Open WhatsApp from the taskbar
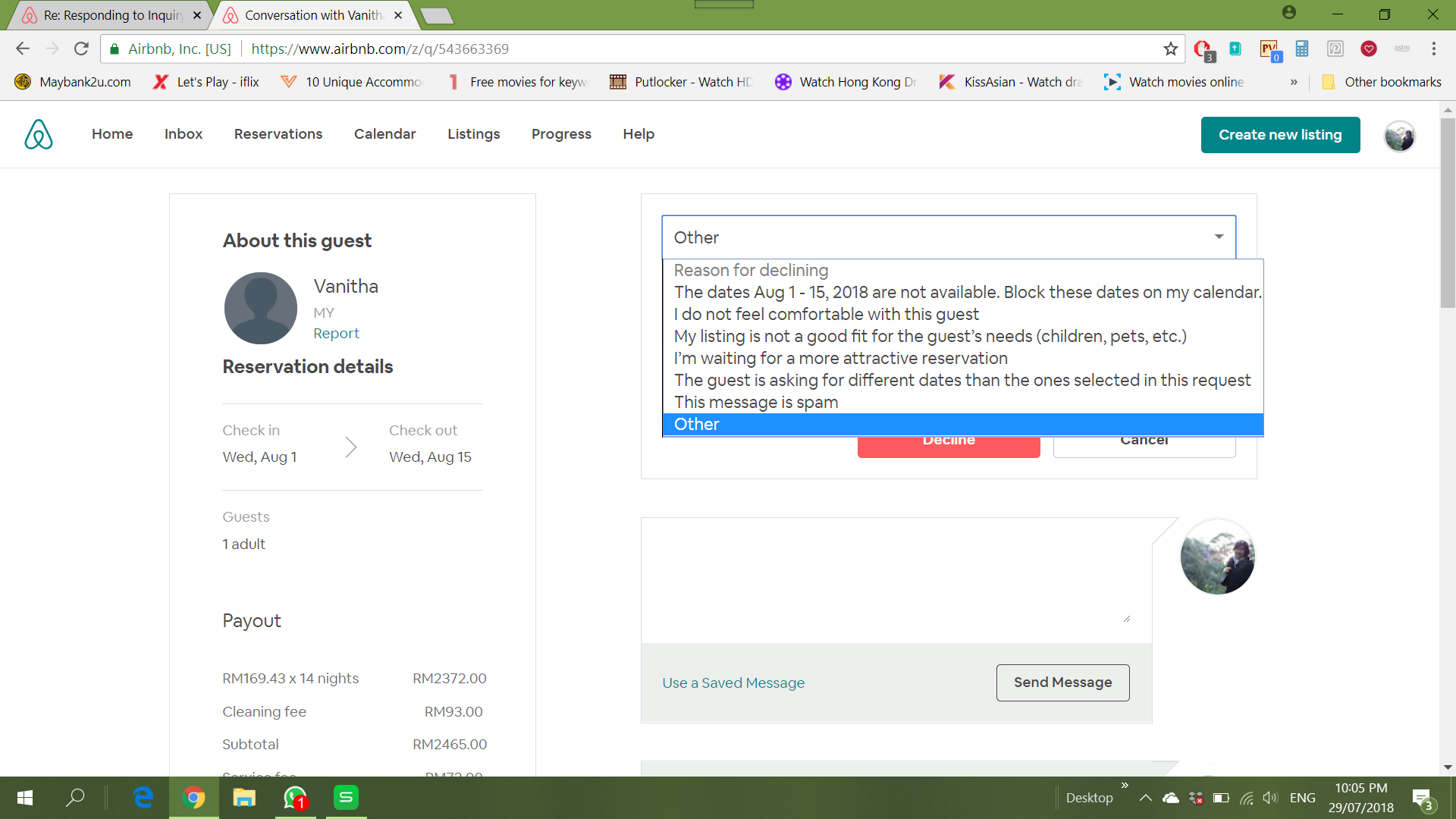 click(x=294, y=798)
